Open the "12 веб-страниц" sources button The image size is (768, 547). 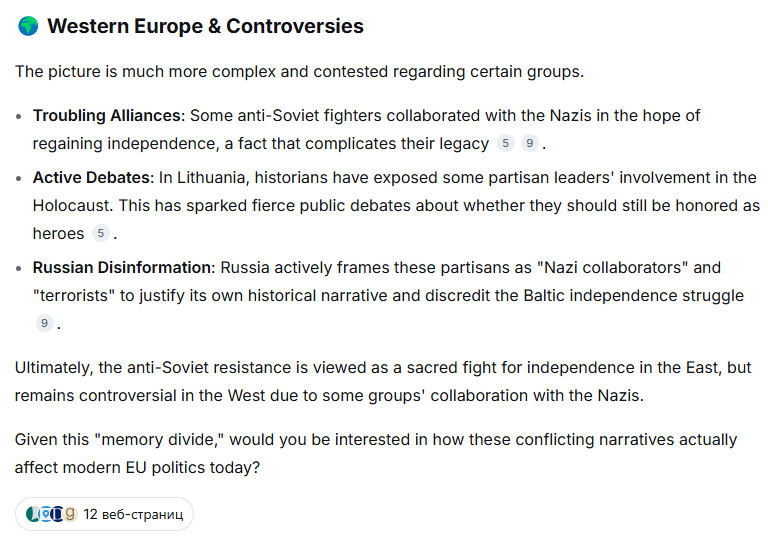[x=104, y=514]
